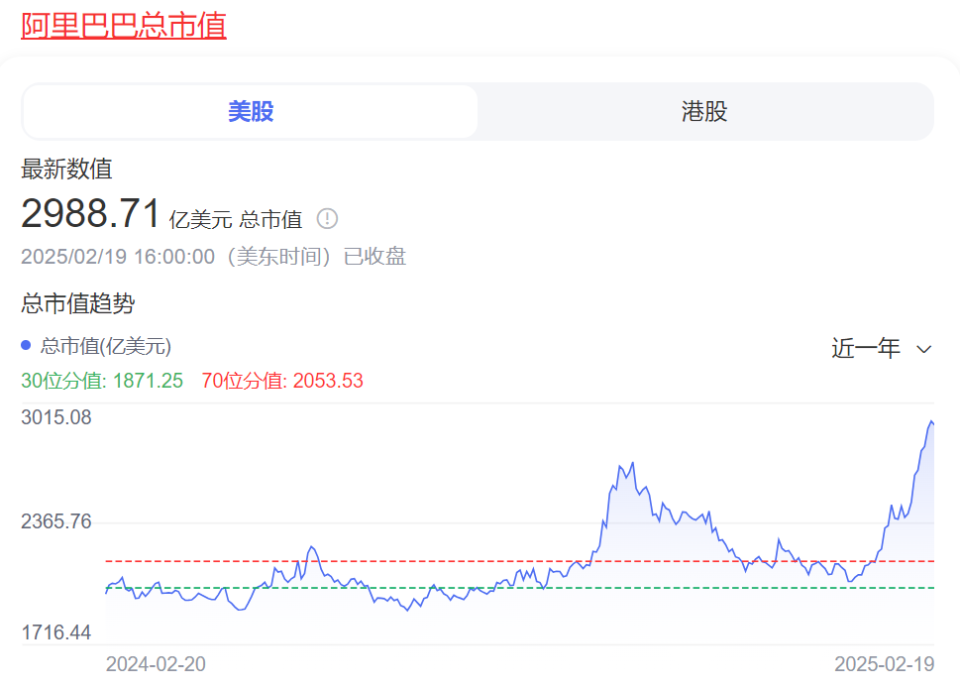Click the 总市值趋势 heading
This screenshot has height=688, width=960.
78,303
